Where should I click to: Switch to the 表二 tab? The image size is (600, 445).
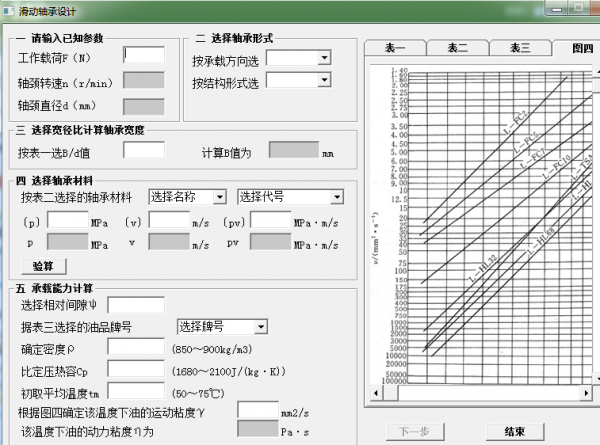click(458, 48)
